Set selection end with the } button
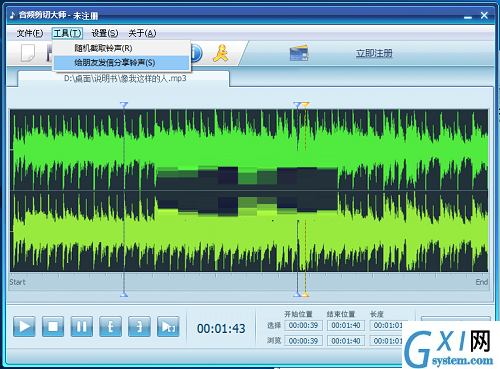500x369 pixels. pos(139,326)
